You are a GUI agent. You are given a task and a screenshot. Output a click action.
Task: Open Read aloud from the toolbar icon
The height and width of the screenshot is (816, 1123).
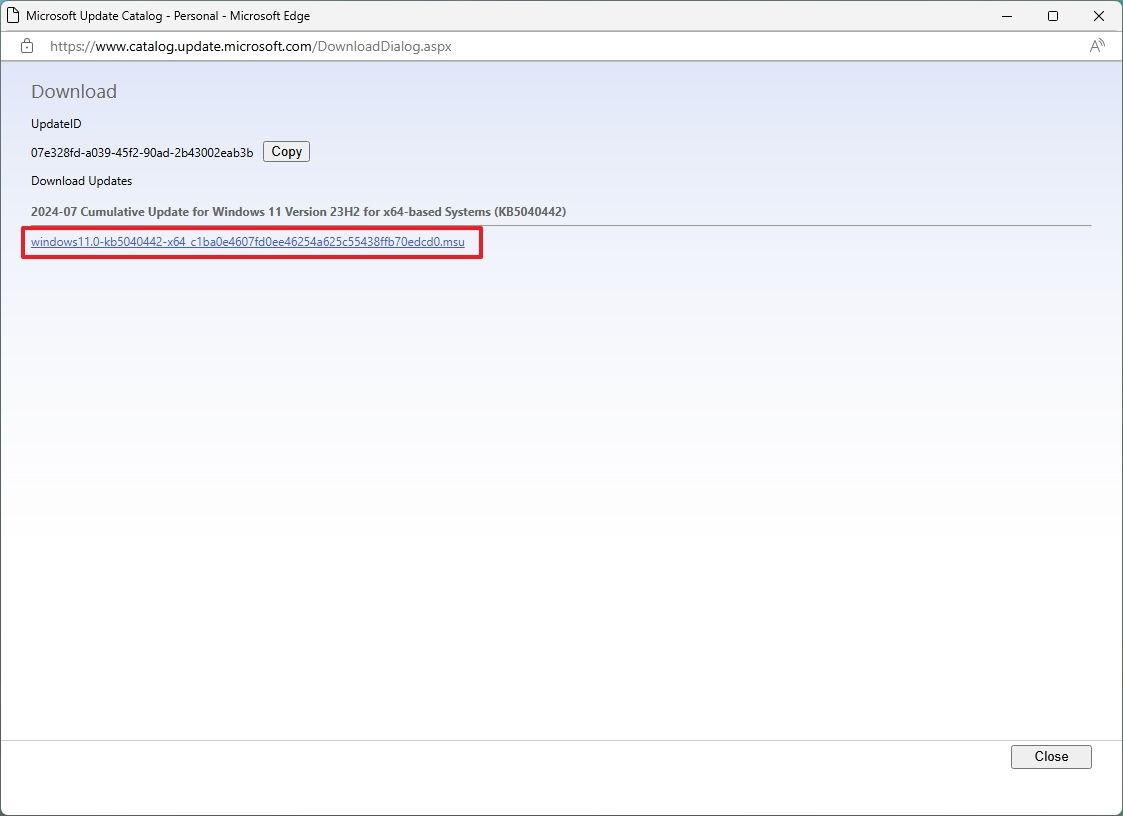(1097, 46)
